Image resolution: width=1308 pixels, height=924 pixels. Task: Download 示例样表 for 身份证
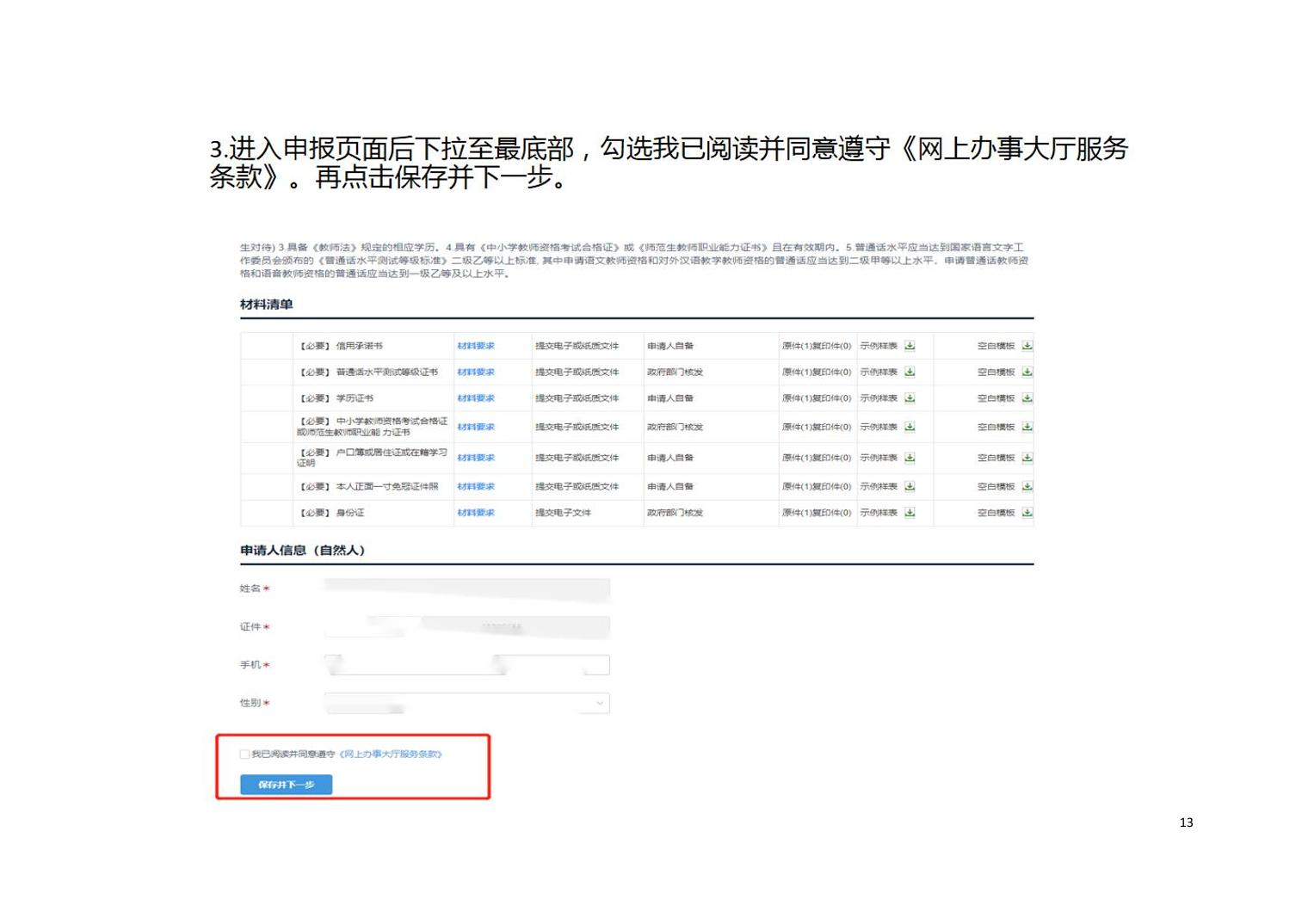(910, 513)
